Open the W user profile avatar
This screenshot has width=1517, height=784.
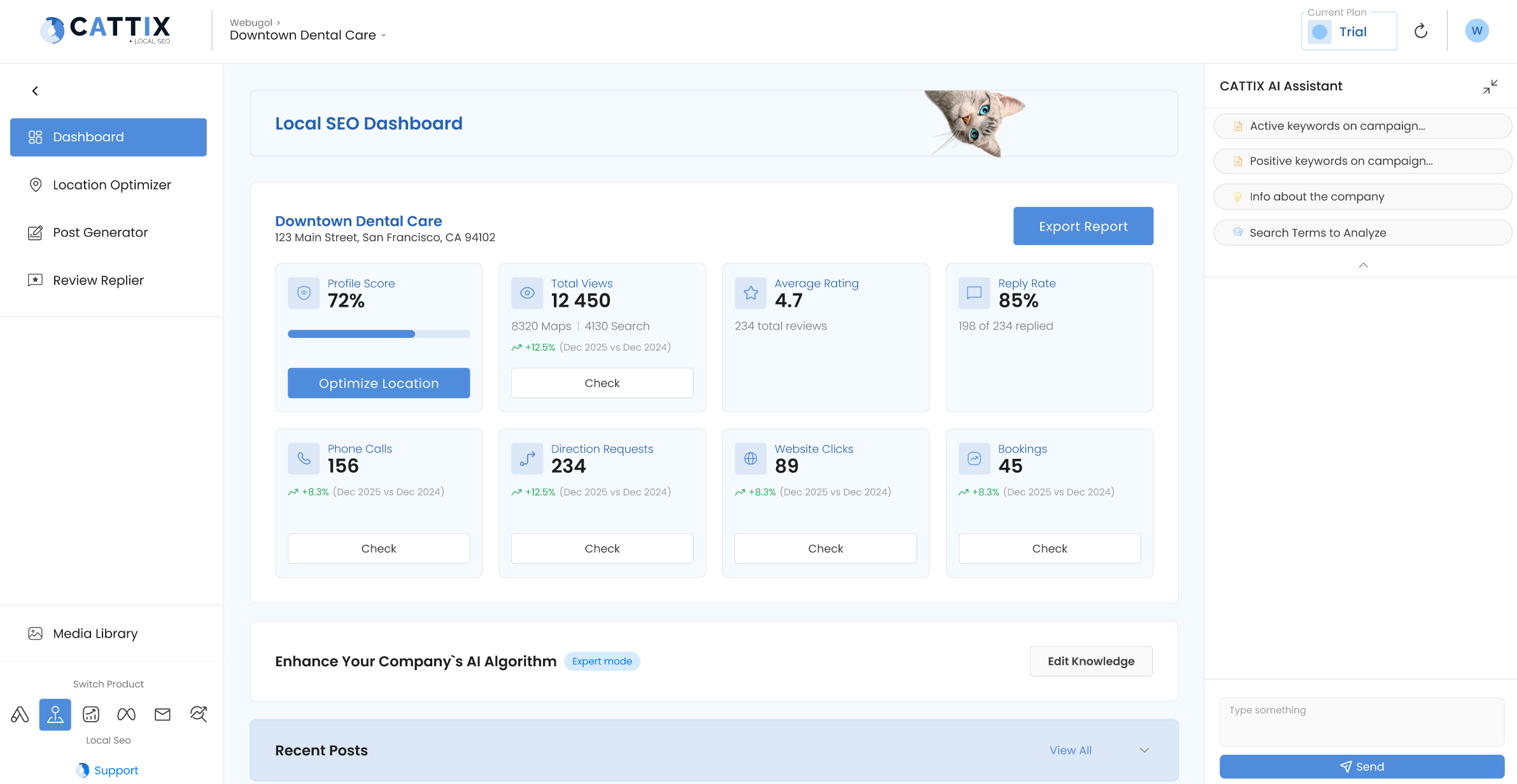coord(1477,30)
